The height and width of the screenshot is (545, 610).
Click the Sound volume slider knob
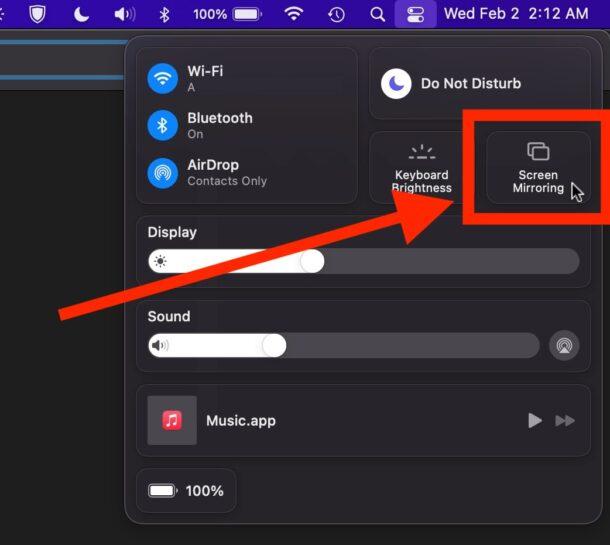274,345
